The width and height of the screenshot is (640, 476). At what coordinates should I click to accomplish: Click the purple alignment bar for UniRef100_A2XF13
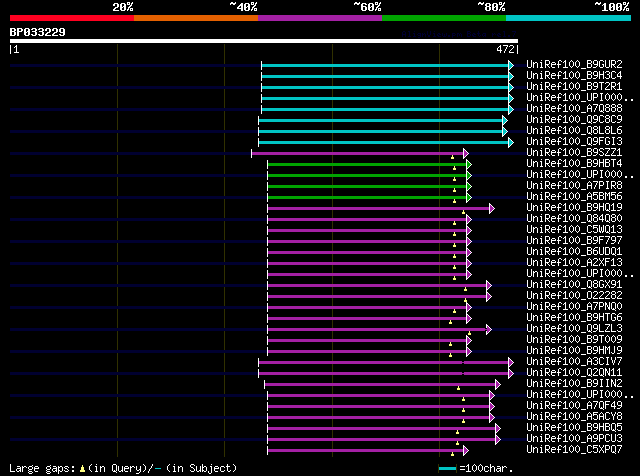(x=369, y=264)
